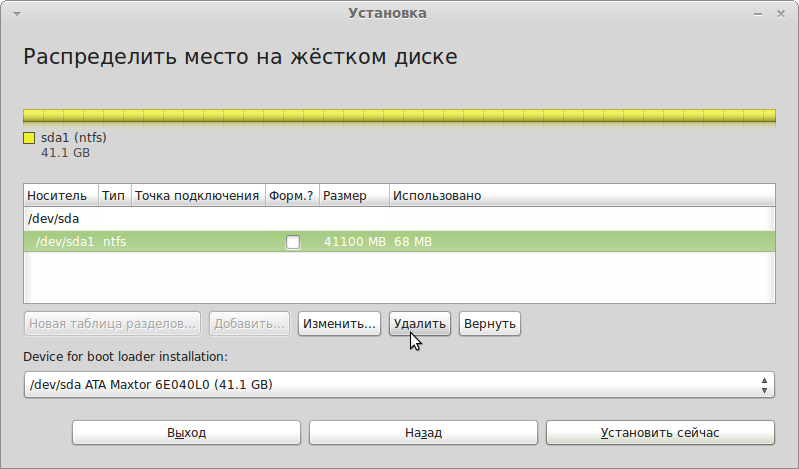Click the 41100 MB size cell

coord(355,242)
